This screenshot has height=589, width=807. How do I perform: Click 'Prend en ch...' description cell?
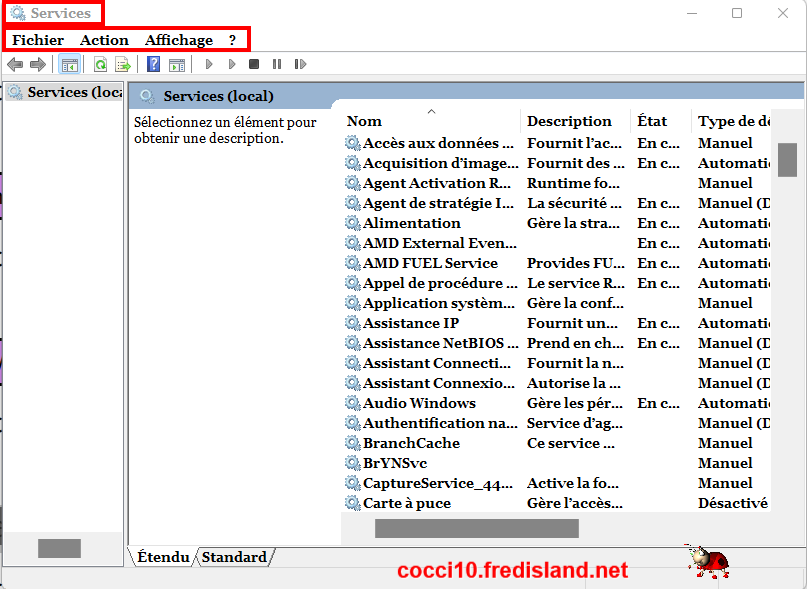575,343
